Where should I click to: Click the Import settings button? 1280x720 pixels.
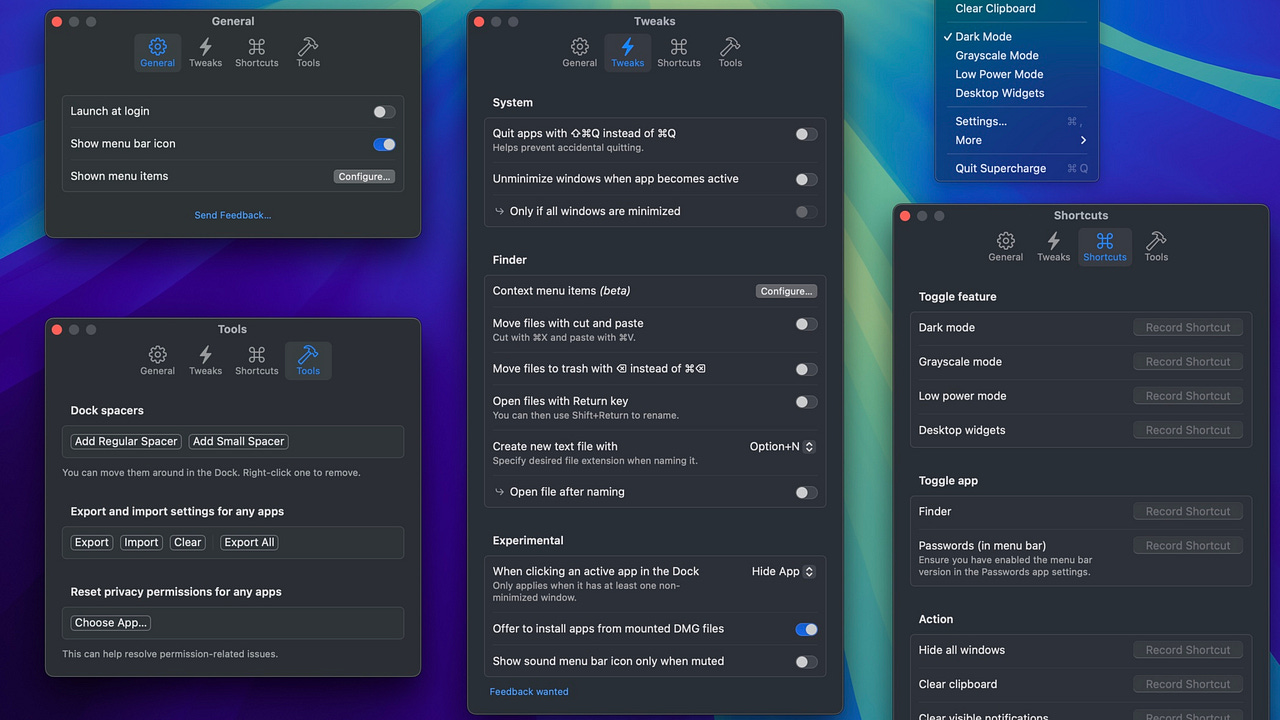[x=141, y=542]
